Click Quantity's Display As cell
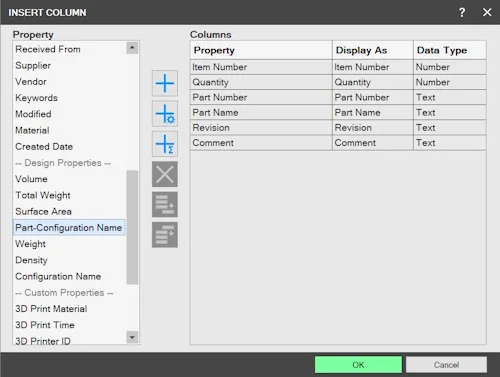The image size is (500, 377). click(373, 82)
